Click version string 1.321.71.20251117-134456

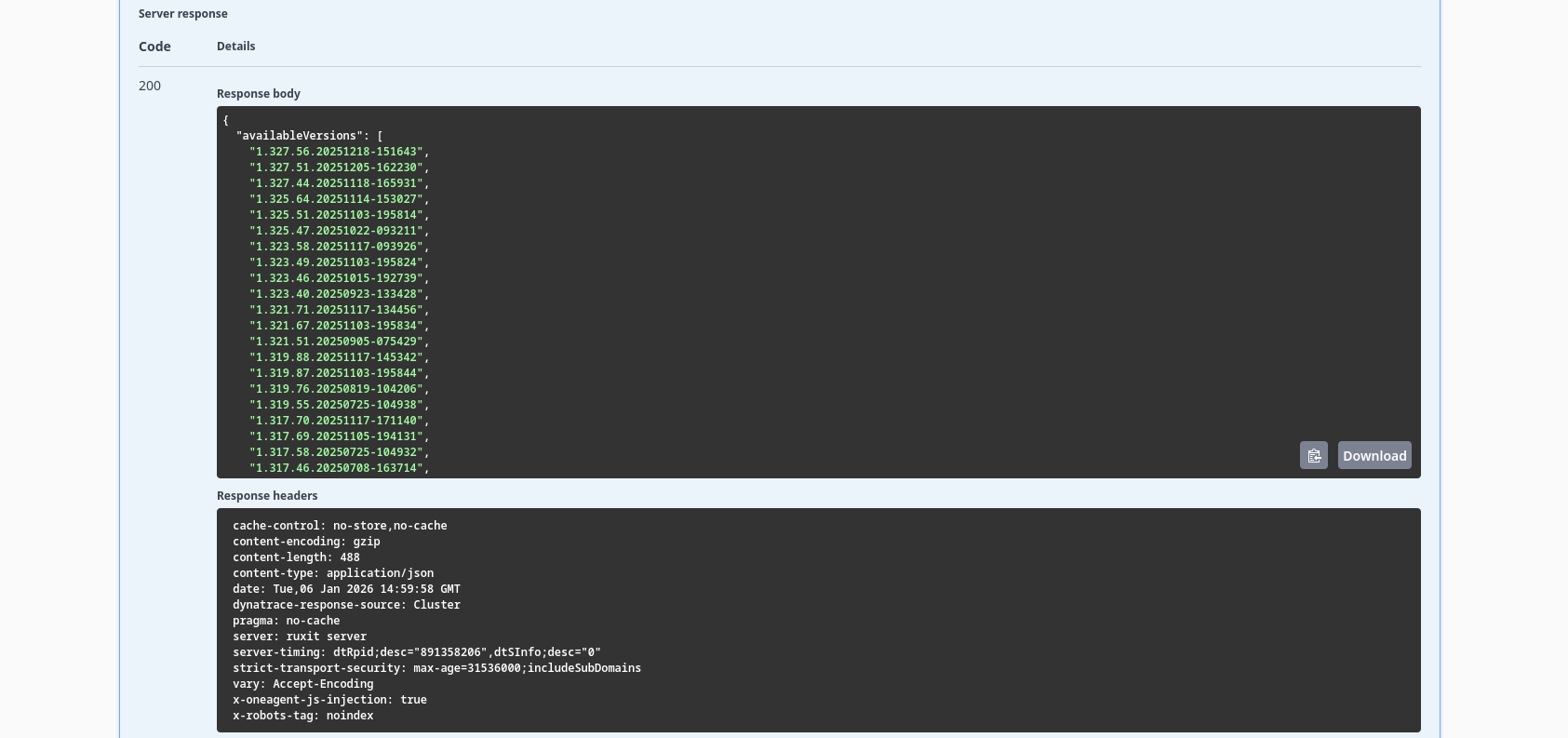coord(336,310)
